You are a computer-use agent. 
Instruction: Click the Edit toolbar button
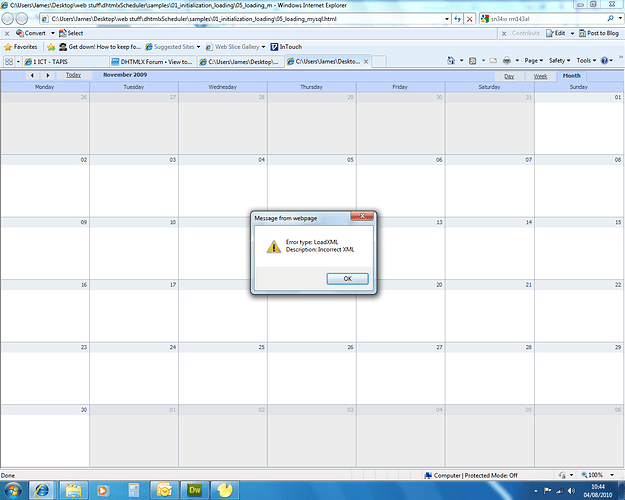click(x=556, y=33)
